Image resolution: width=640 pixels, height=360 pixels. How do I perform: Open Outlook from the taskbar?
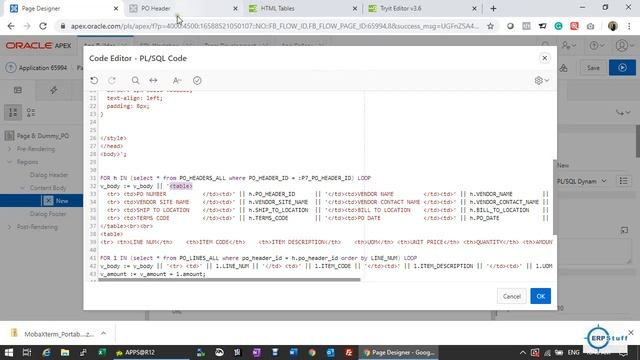click(330, 352)
